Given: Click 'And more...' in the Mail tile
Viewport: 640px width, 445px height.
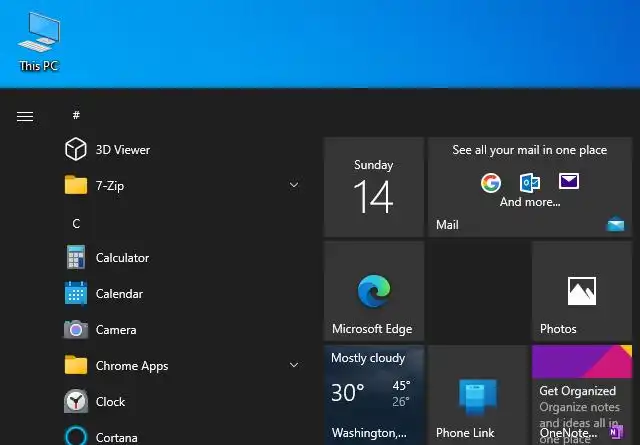Looking at the screenshot, I should point(530,202).
